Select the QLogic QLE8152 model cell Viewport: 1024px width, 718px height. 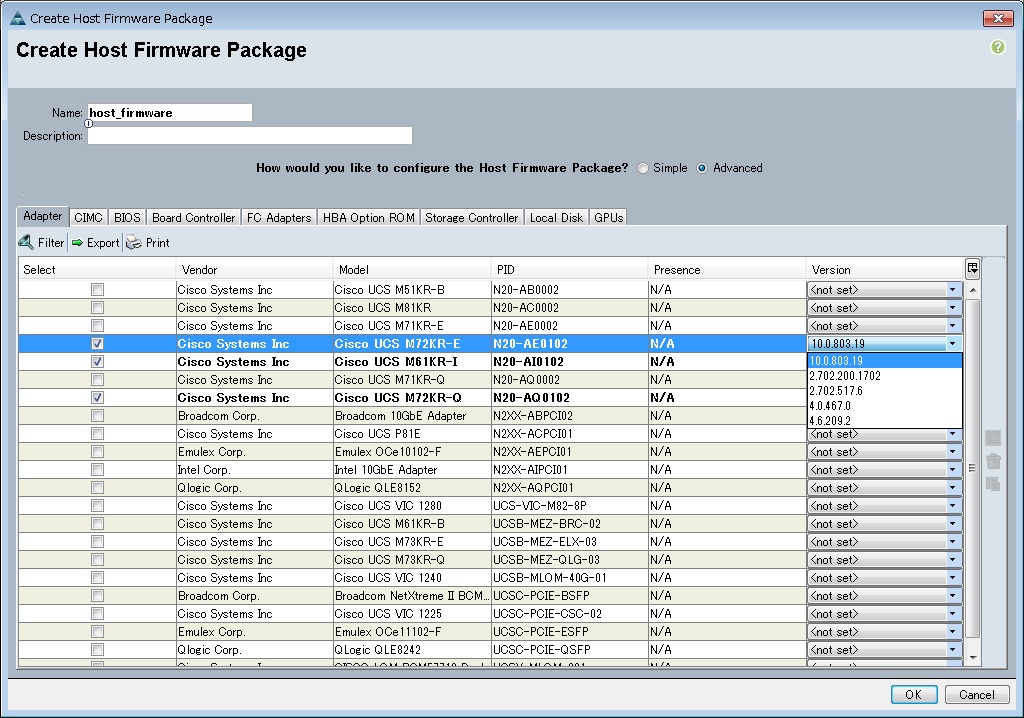[411, 487]
